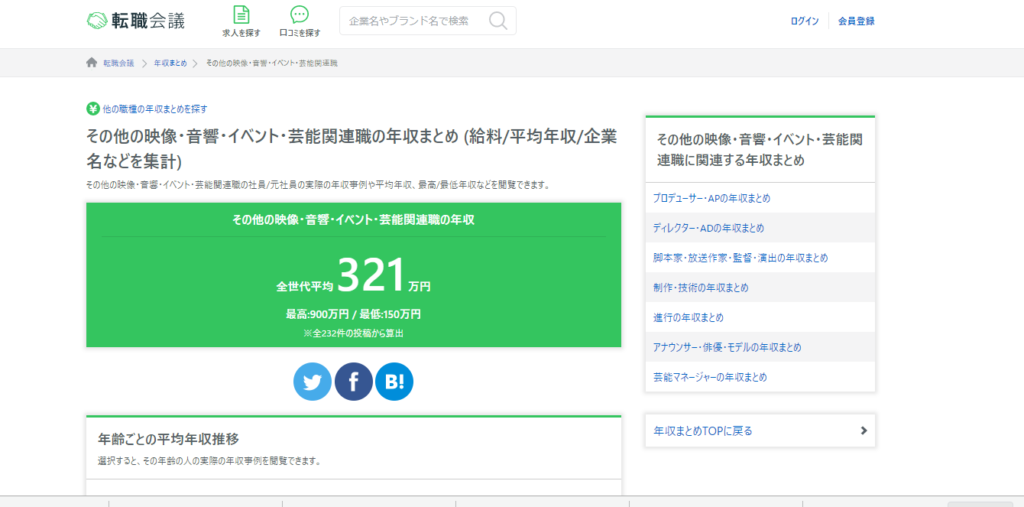Open 求人を探す document icon
The width and height of the screenshot is (1024, 507).
[241, 14]
